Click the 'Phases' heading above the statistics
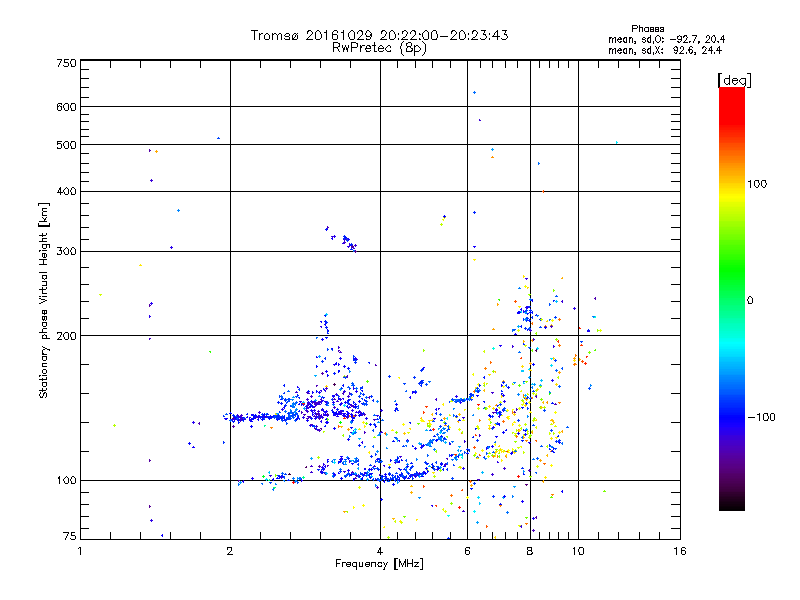Viewport: 800px width, 600px height. [x=647, y=29]
